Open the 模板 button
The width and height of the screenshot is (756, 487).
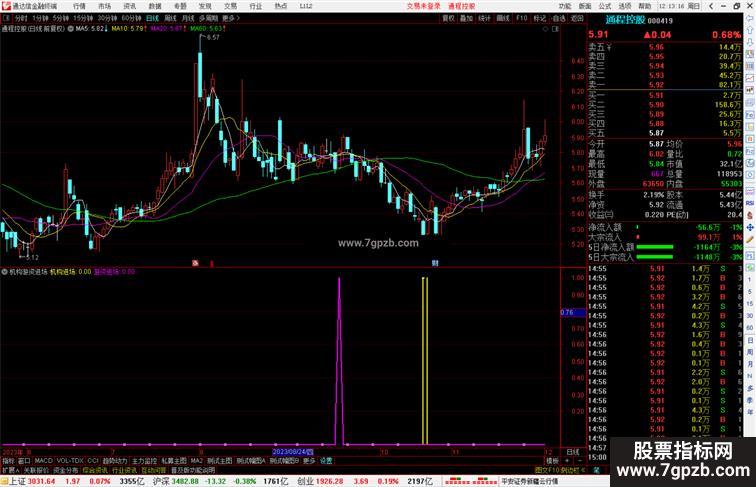pyautogui.click(x=553, y=461)
